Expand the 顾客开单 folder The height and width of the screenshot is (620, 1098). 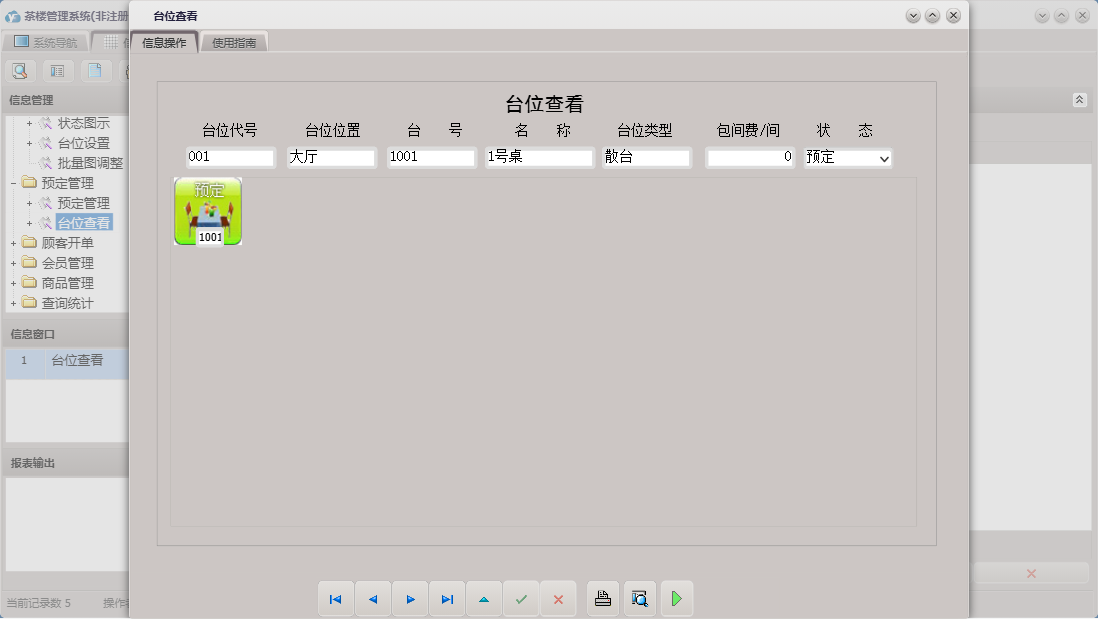(x=13, y=244)
